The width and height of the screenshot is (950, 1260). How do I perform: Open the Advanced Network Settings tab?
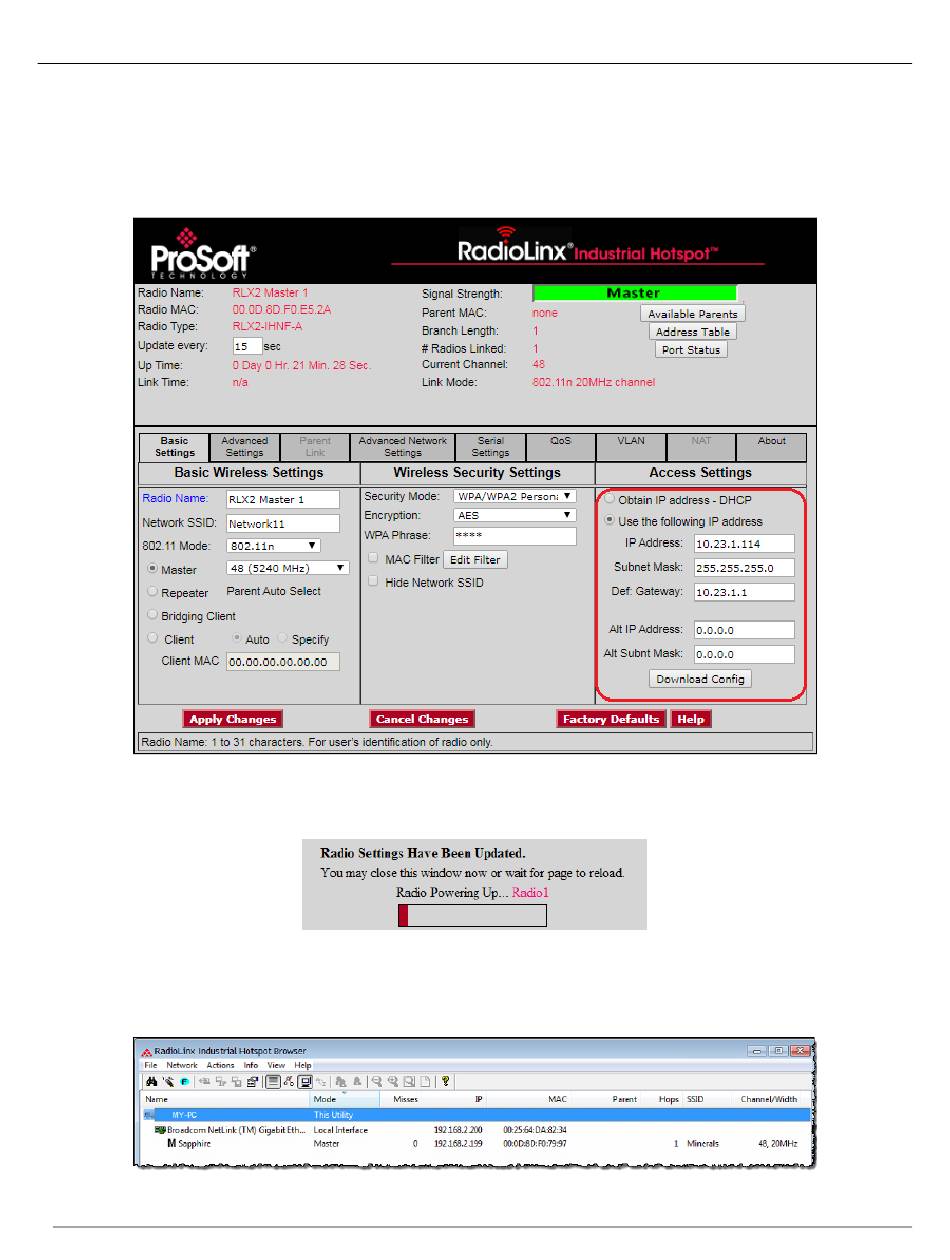(403, 447)
